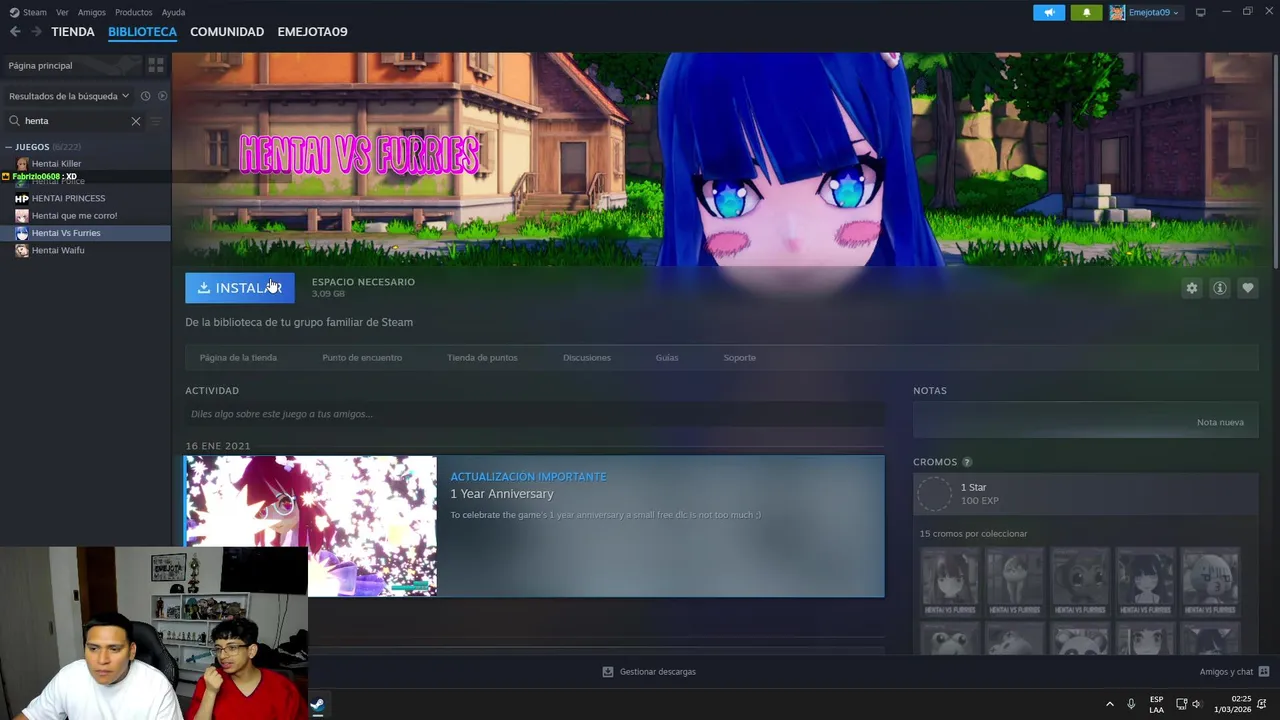Select Hentai Vs Furries in the list
1280x720 pixels.
85,233
